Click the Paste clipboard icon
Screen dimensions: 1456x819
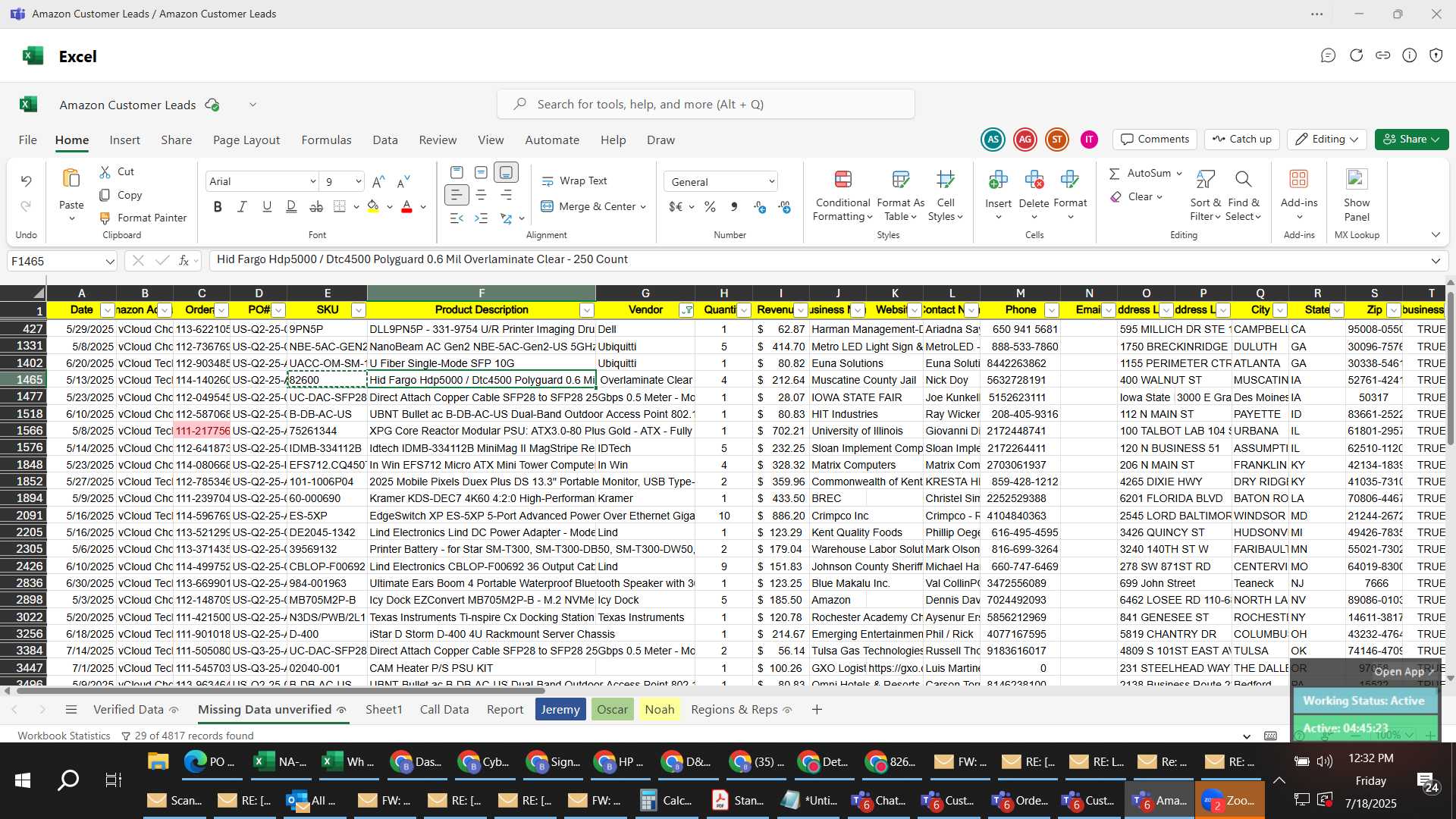pyautogui.click(x=71, y=179)
